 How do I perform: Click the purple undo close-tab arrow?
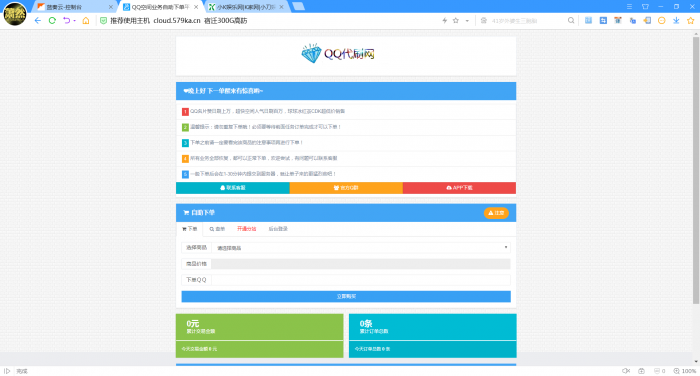(67, 21)
